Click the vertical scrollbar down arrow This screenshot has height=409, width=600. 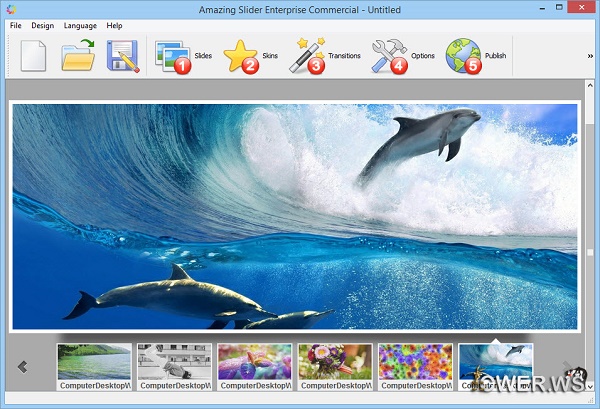(x=590, y=386)
